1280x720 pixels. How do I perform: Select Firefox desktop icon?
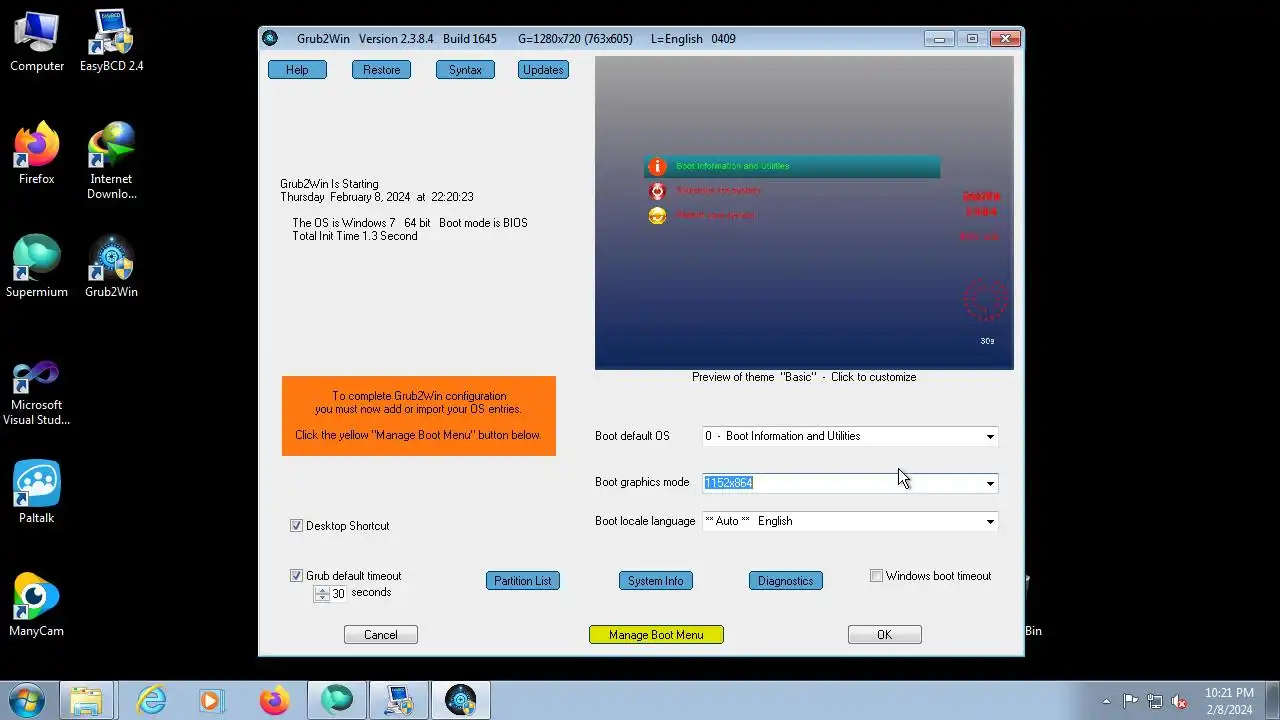point(37,153)
